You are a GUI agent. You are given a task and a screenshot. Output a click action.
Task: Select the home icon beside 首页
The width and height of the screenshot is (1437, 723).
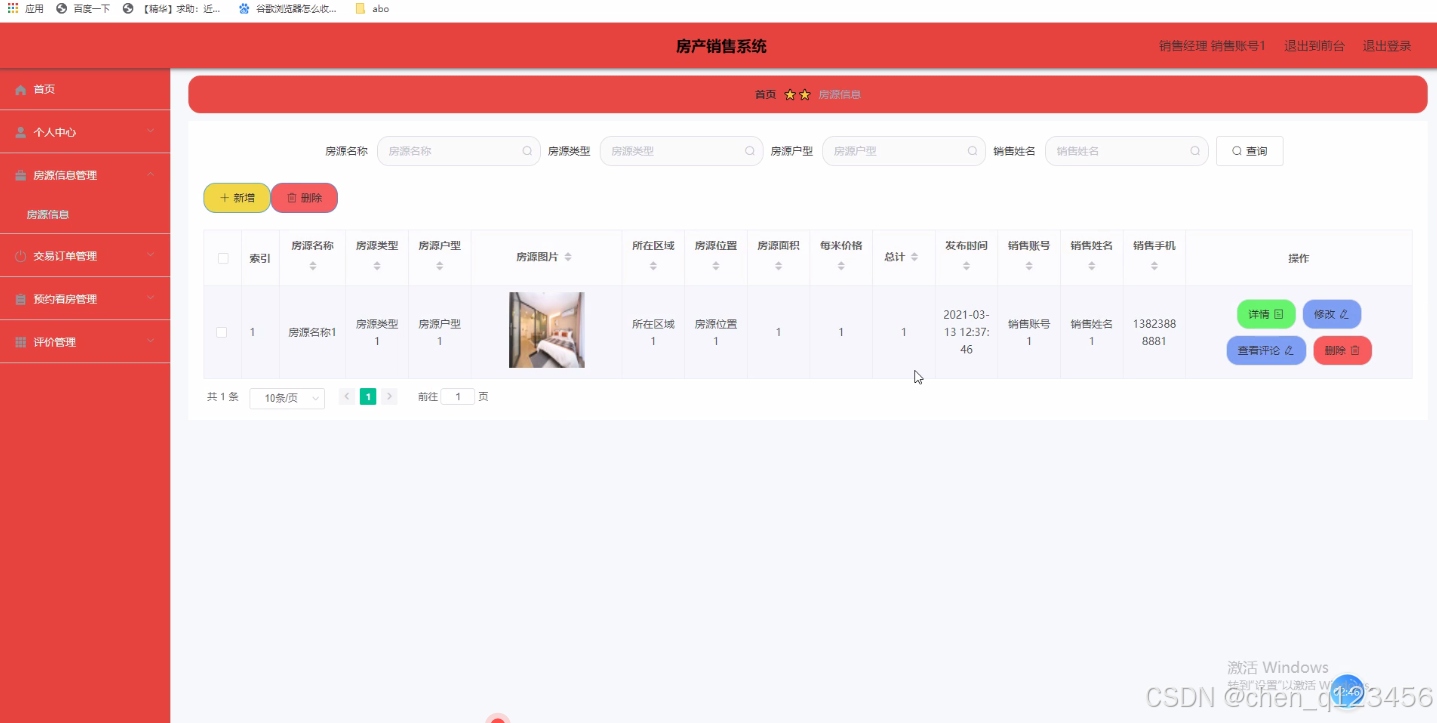(22, 89)
